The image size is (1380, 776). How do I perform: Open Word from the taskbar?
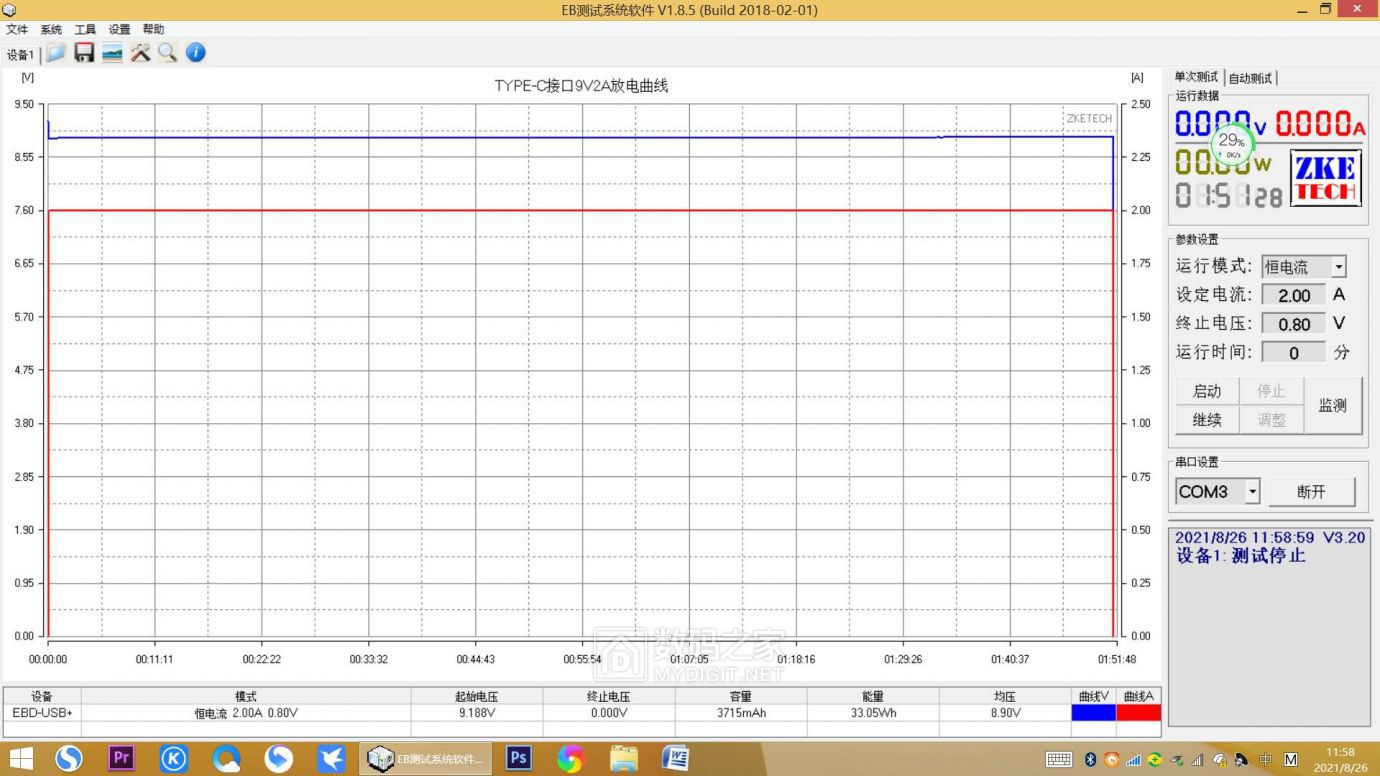pyautogui.click(x=676, y=759)
